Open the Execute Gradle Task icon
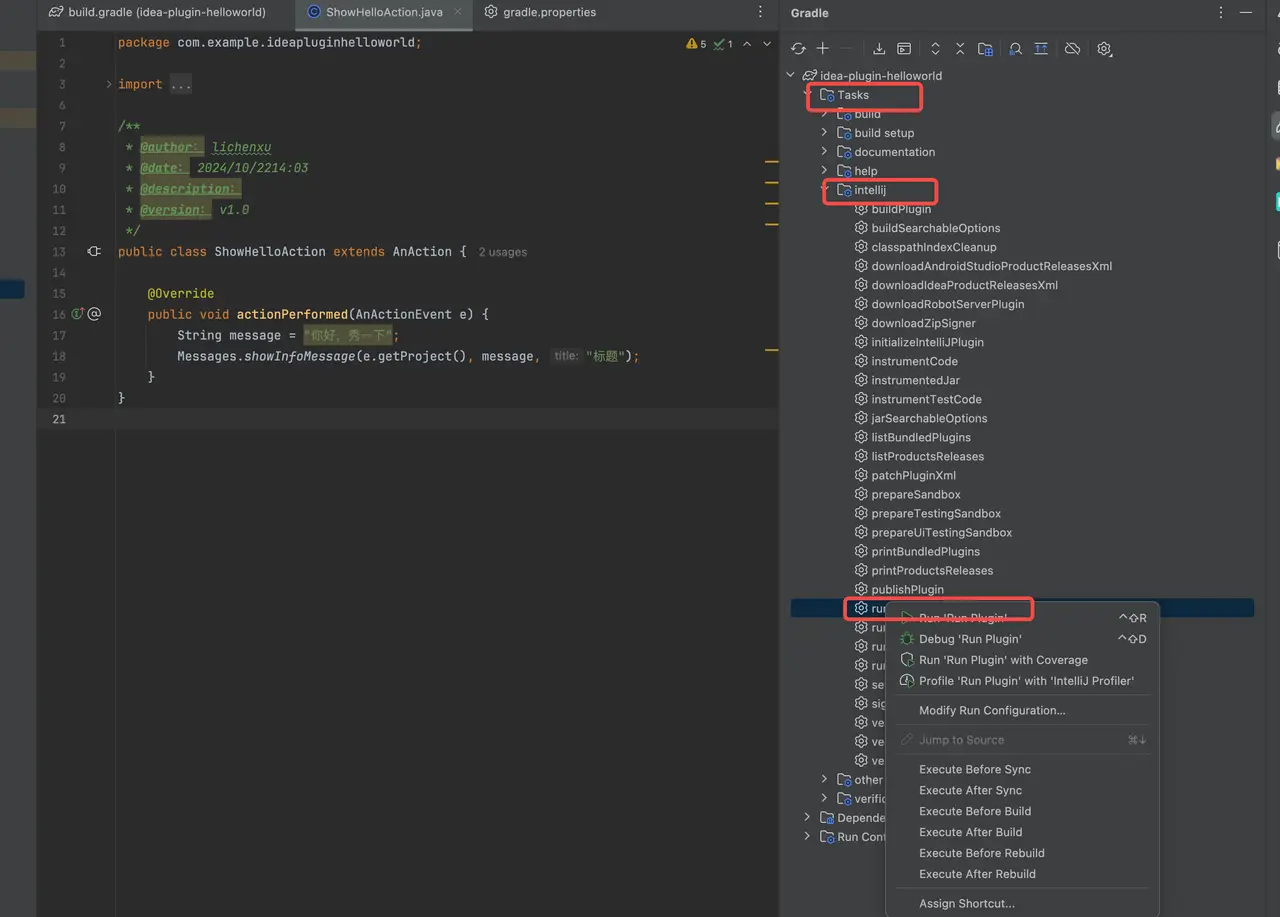This screenshot has width=1280, height=917. [904, 48]
